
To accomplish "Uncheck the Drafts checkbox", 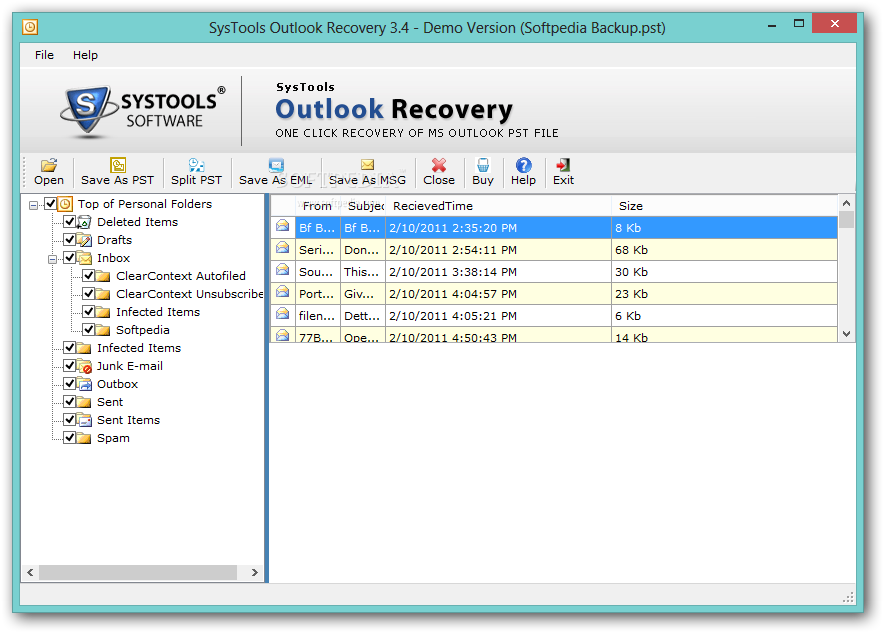I will click(69, 240).
